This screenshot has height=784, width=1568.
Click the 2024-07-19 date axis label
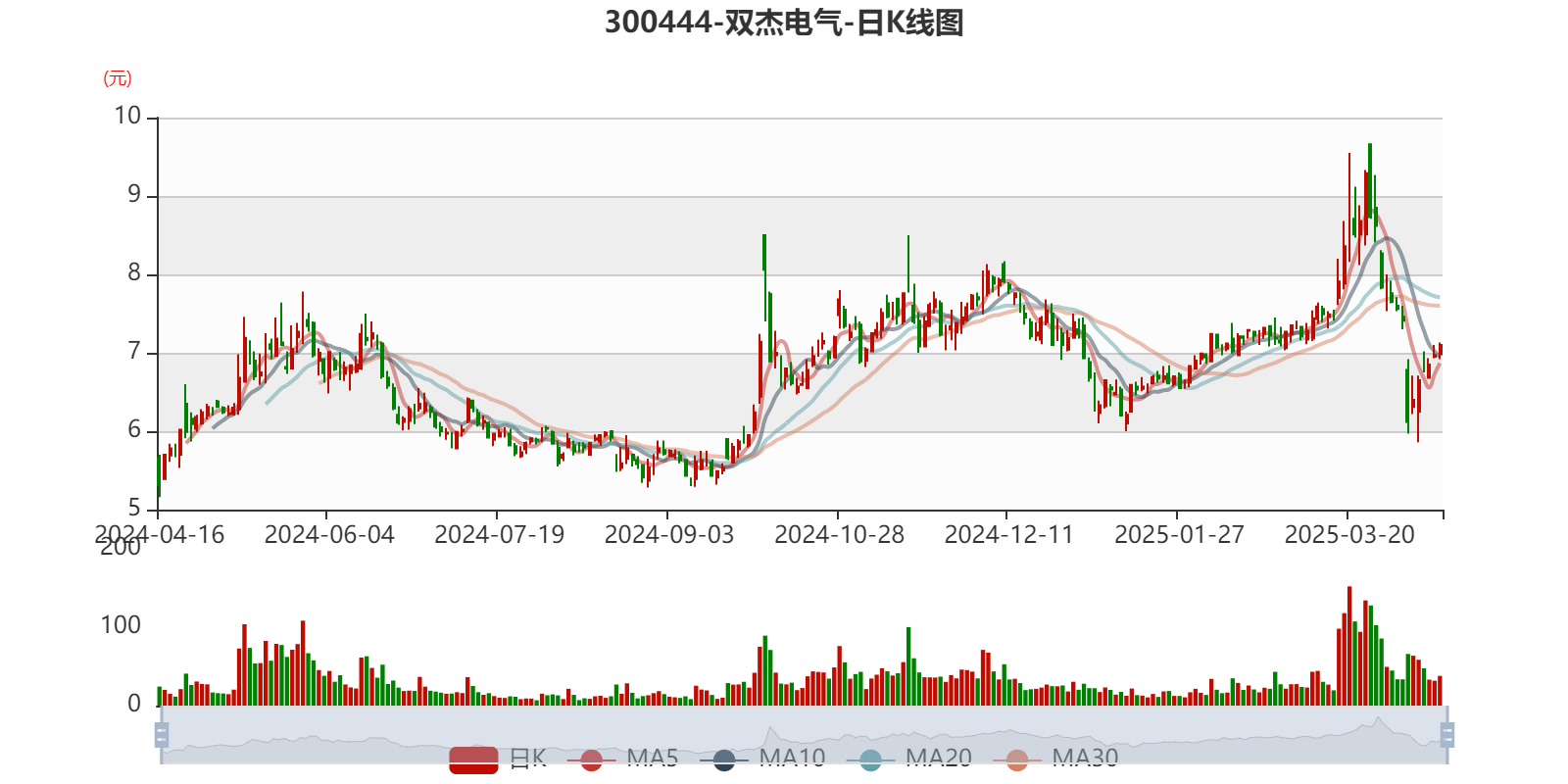pyautogui.click(x=500, y=535)
